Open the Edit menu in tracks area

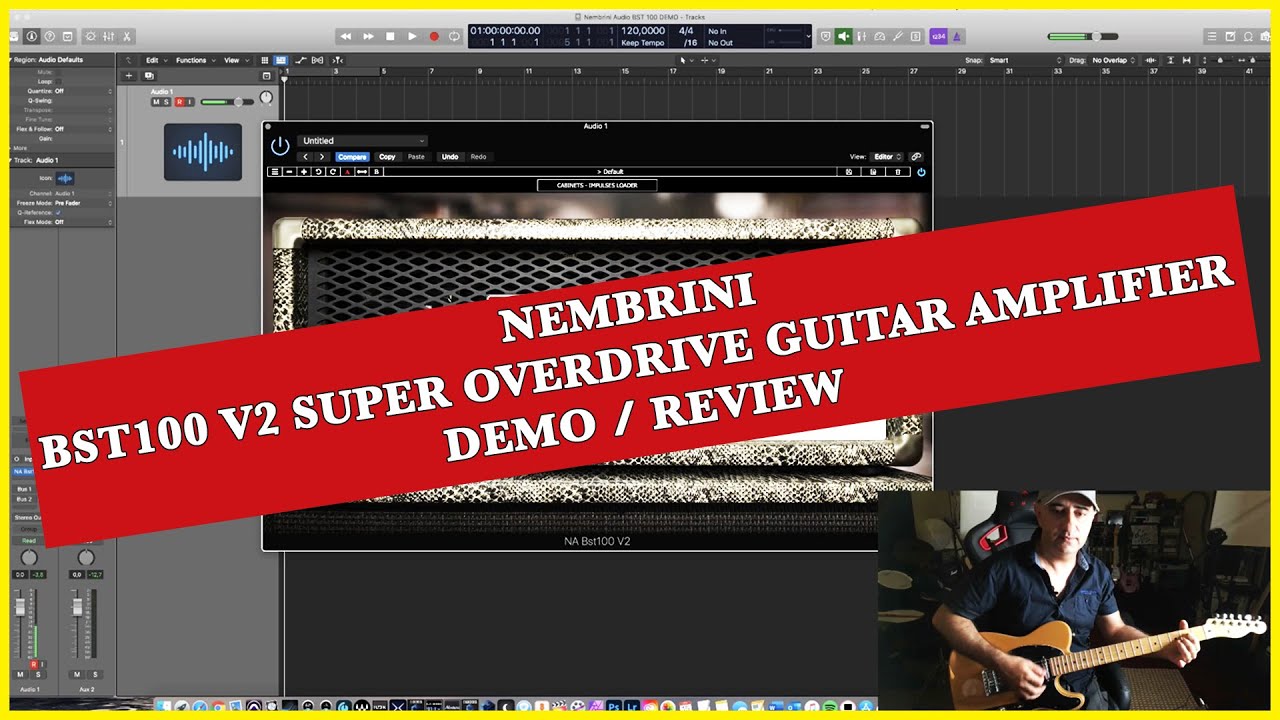click(155, 60)
